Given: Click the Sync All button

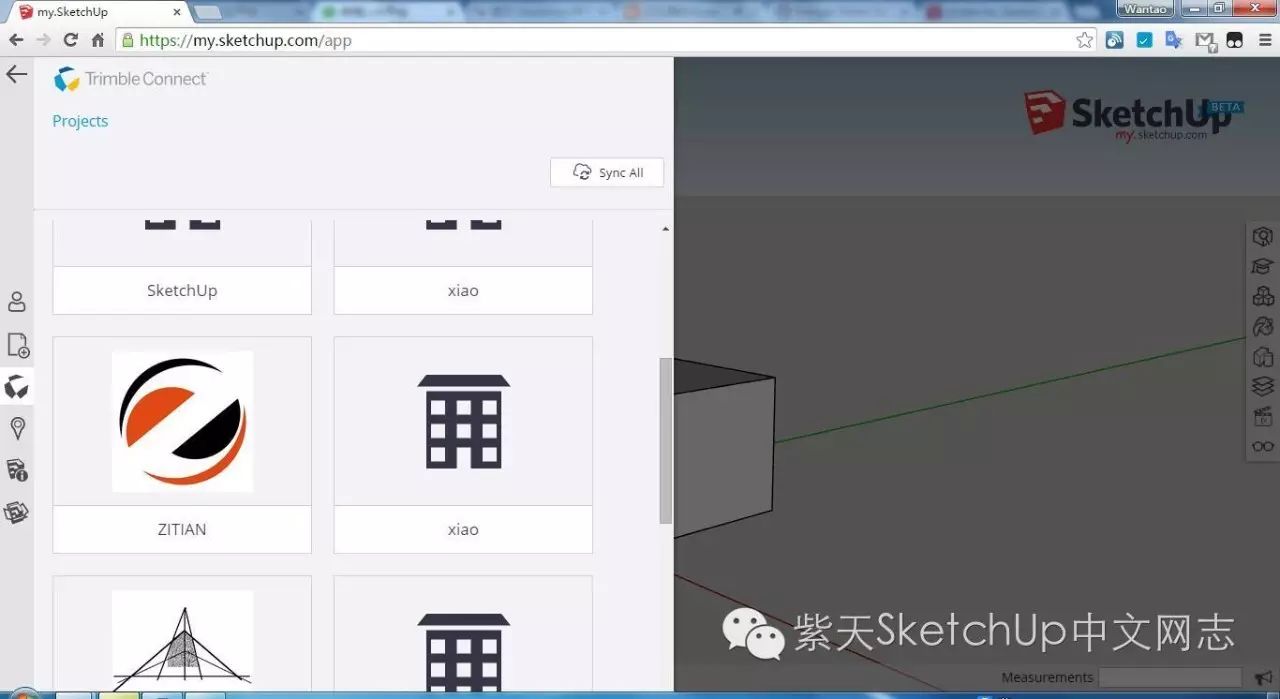Looking at the screenshot, I should point(607,172).
